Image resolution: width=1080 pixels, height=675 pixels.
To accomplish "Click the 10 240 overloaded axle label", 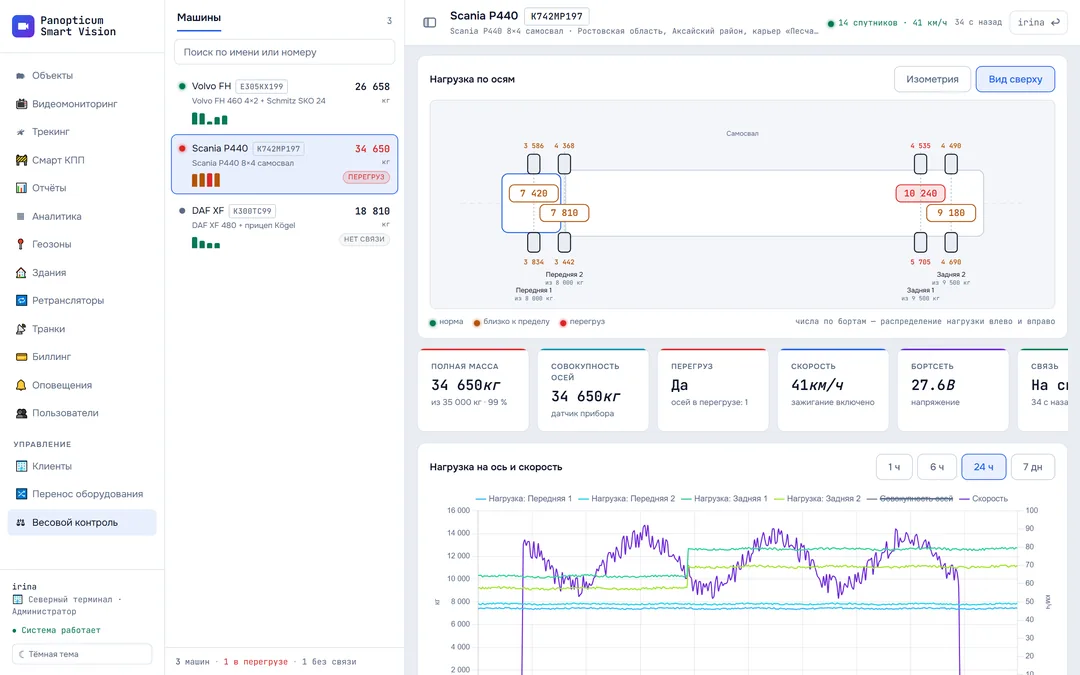I will click(920, 194).
